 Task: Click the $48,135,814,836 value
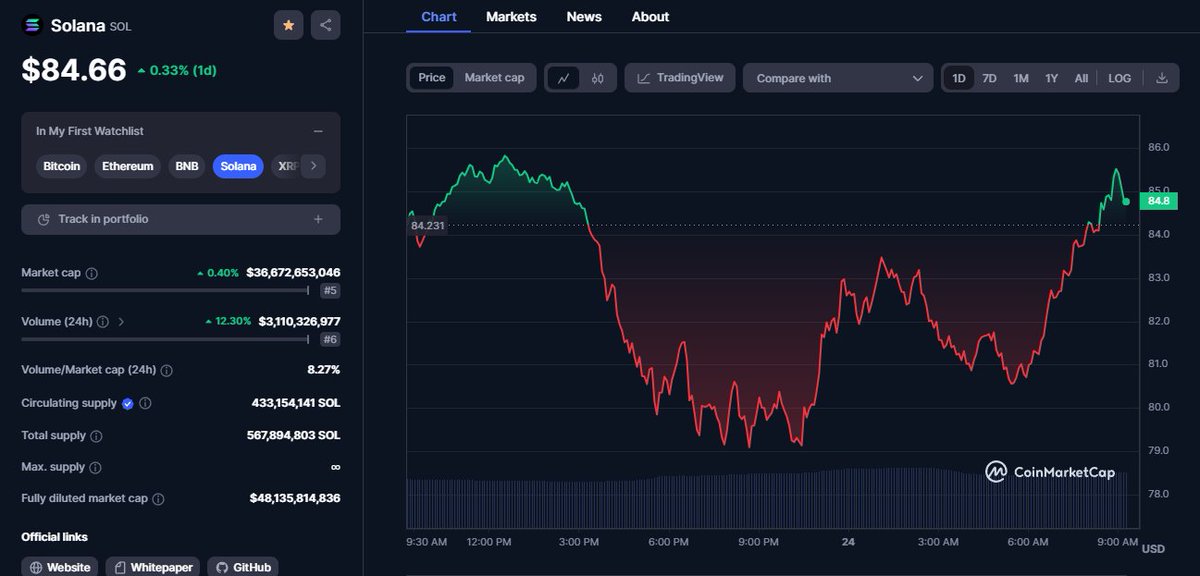tap(295, 498)
